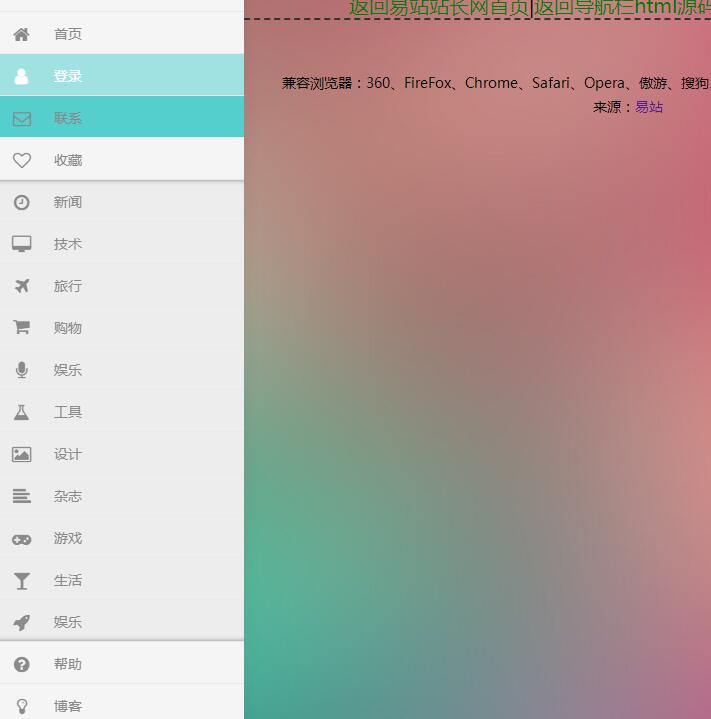The width and height of the screenshot is (711, 719).
Task: Click the heart icon for 收藏
Action: click(x=22, y=160)
